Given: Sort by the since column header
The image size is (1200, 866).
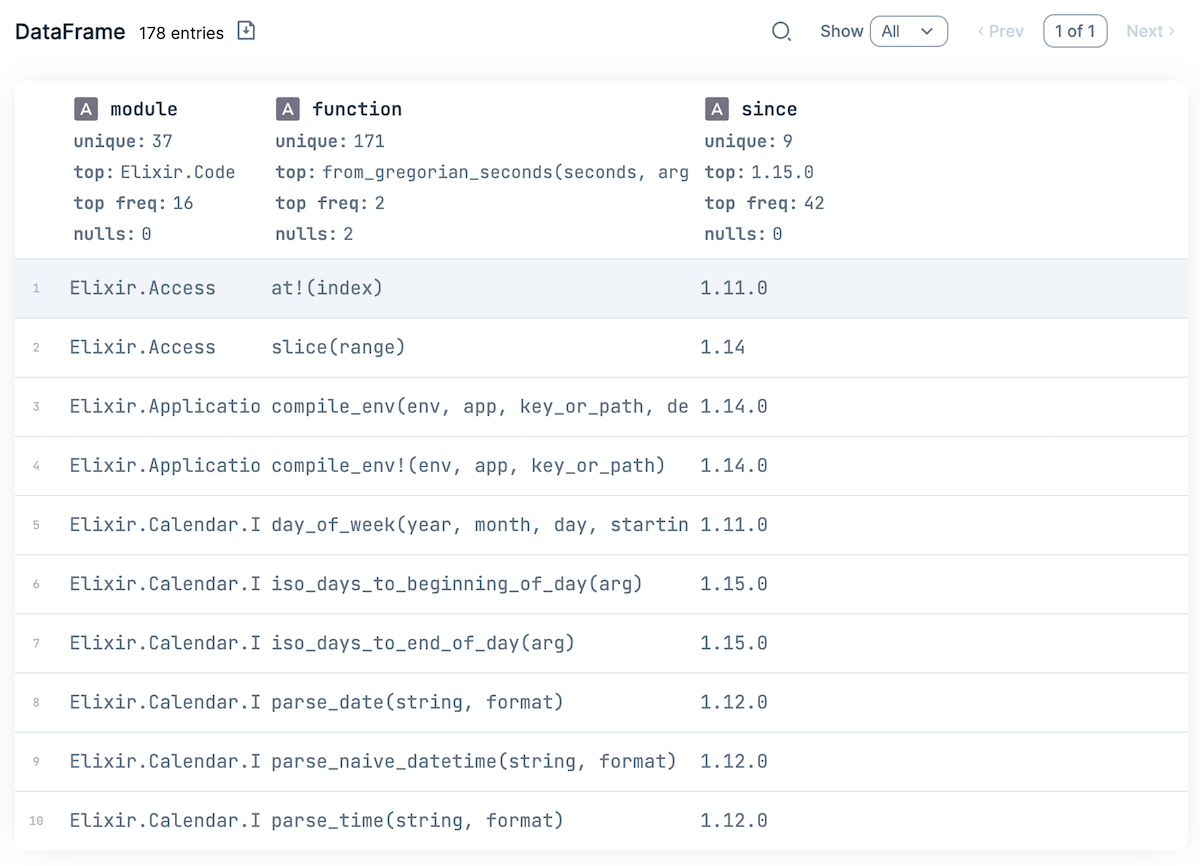Looking at the screenshot, I should point(769,109).
